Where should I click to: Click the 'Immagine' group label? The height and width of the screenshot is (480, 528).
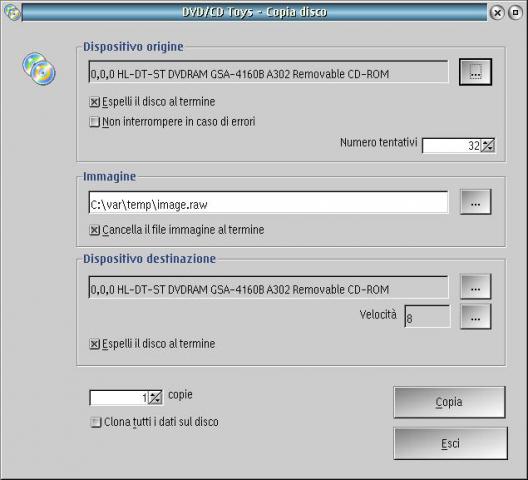pos(109,177)
